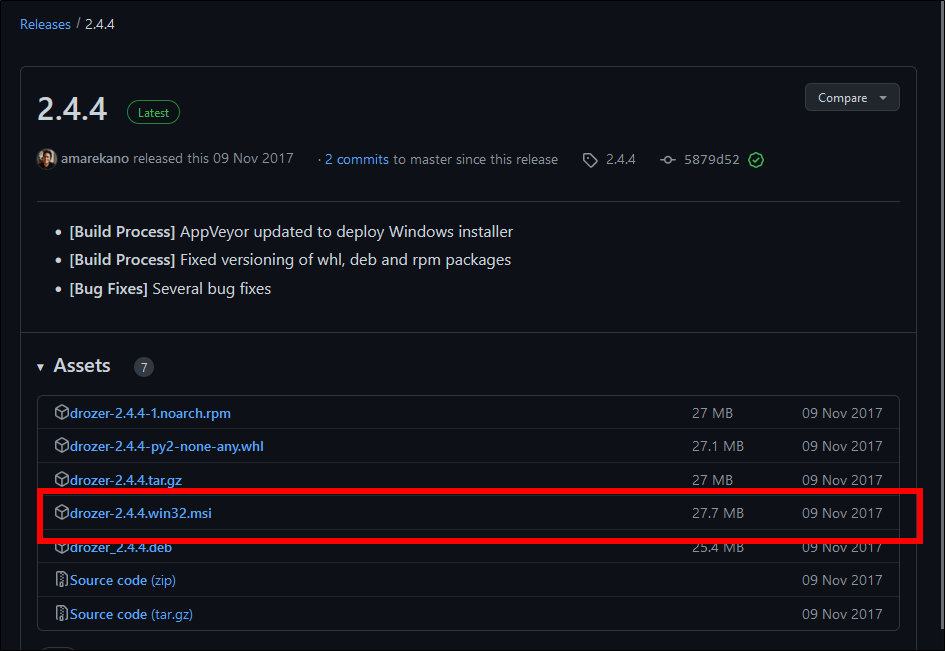Click file icon for Source code (tar.gz)
The height and width of the screenshot is (651, 945).
tap(61, 613)
